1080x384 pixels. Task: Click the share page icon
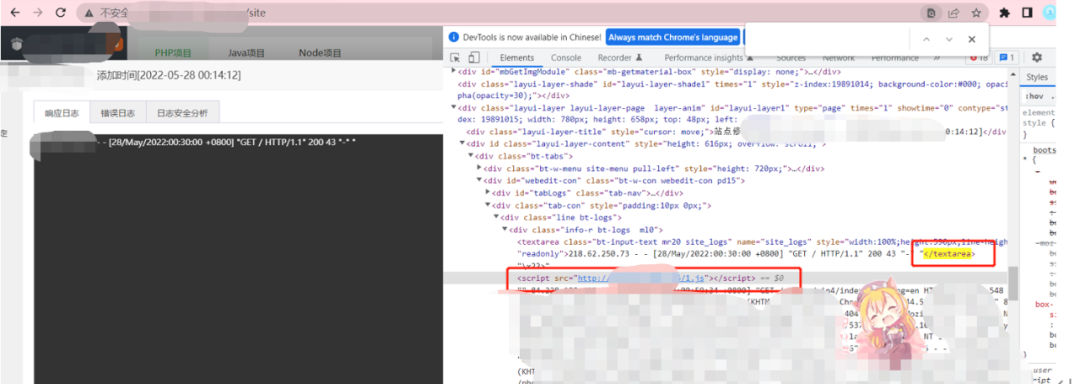click(954, 13)
